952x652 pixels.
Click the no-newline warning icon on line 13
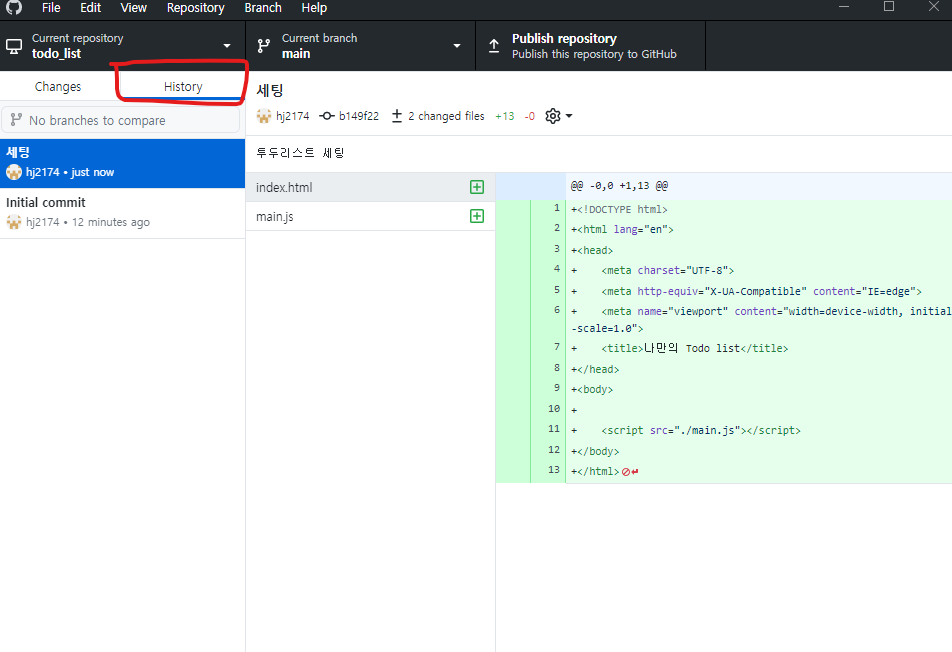tap(630, 472)
